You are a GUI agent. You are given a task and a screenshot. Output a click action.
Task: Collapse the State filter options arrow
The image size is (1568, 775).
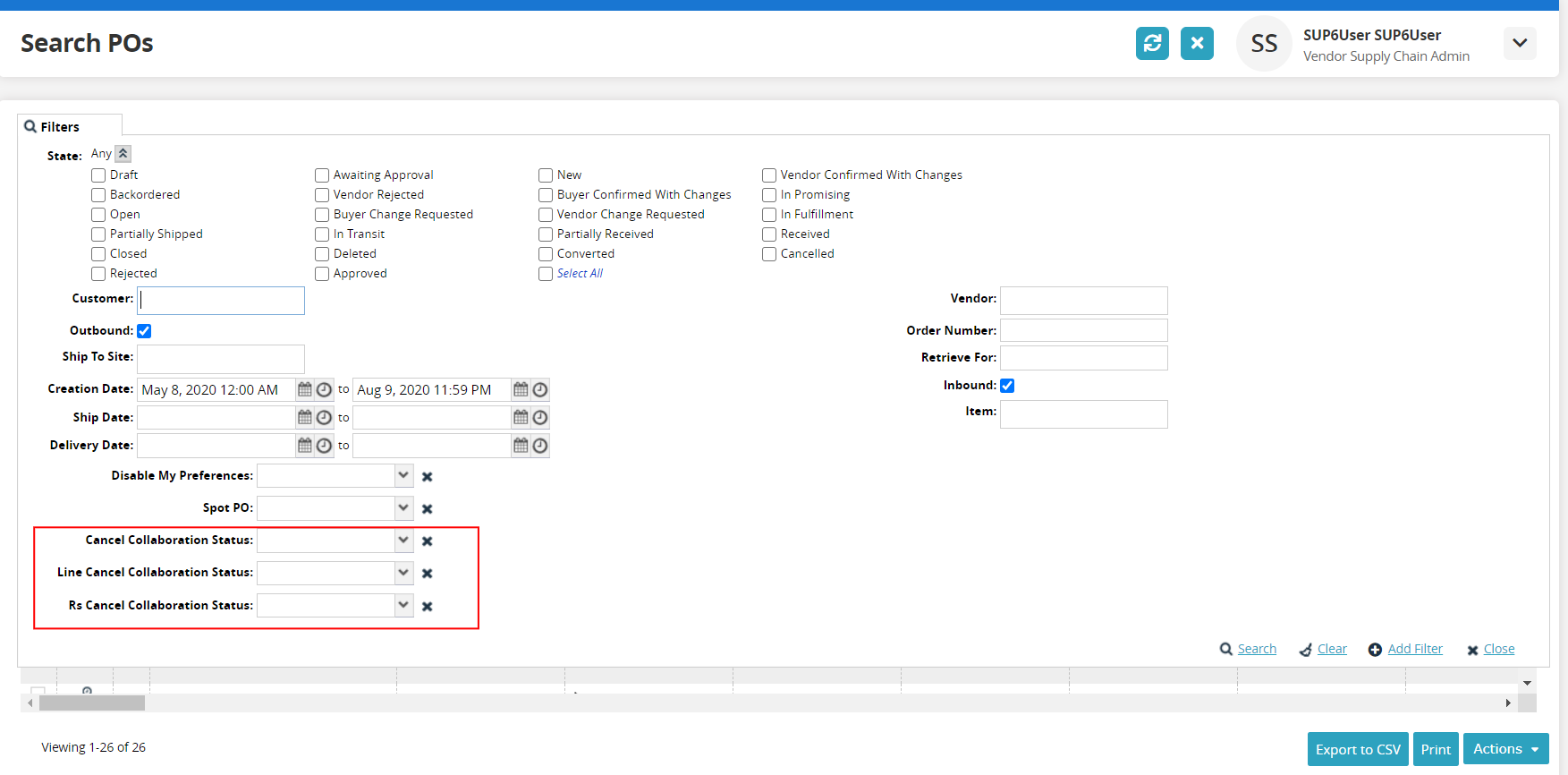click(x=123, y=154)
